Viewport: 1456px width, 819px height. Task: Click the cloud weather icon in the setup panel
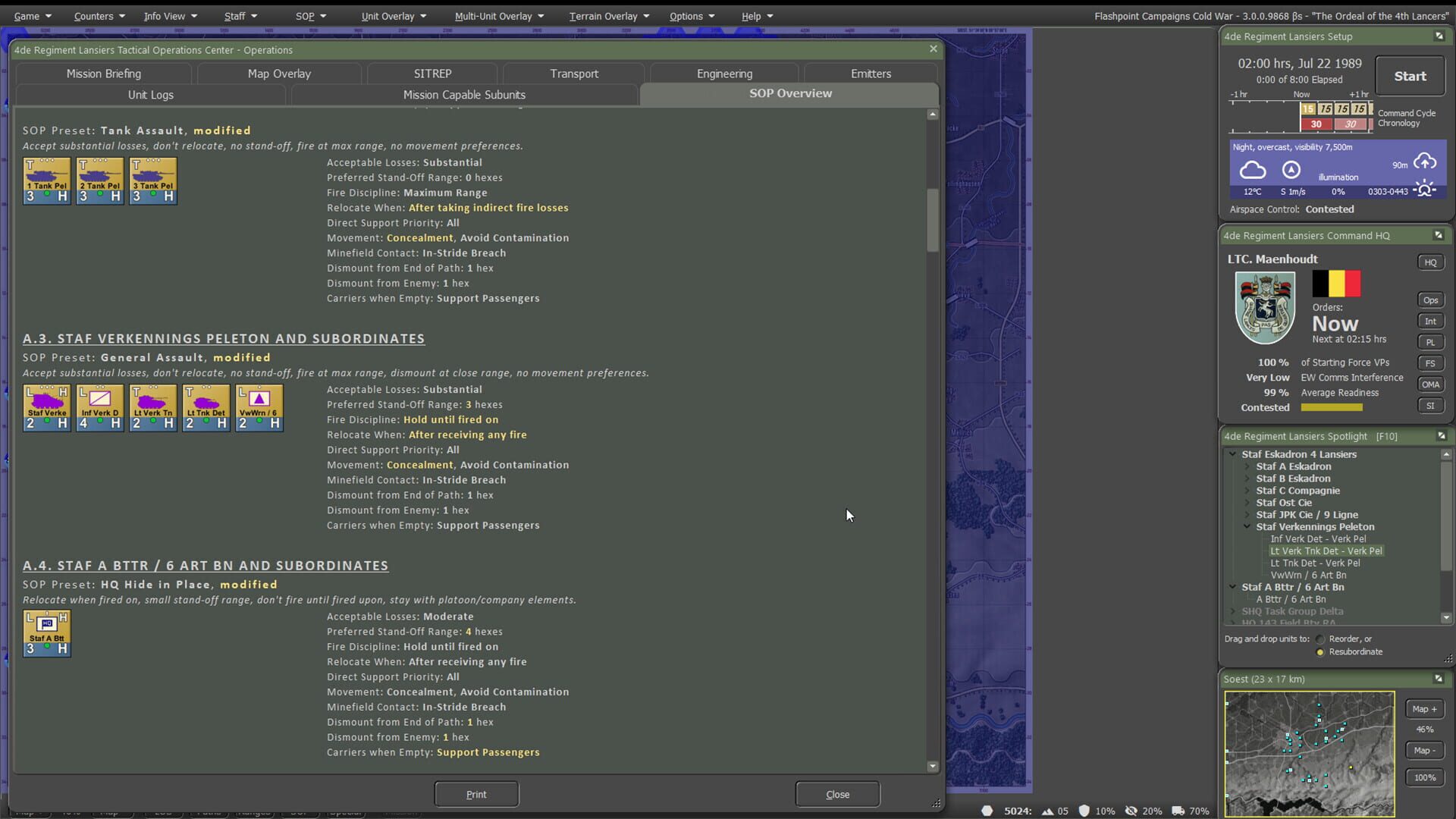(x=1253, y=170)
